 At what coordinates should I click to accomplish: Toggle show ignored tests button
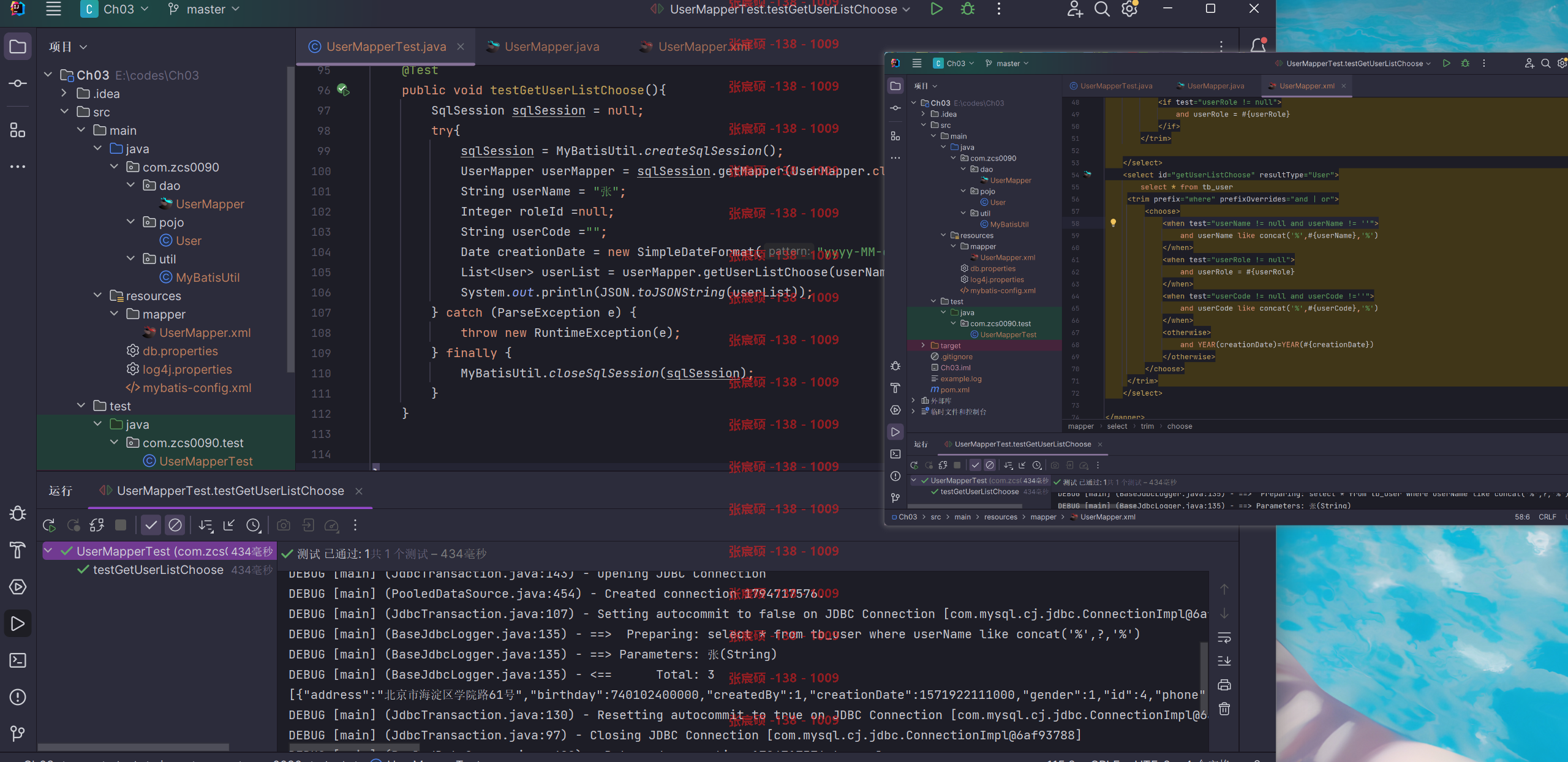[x=175, y=525]
